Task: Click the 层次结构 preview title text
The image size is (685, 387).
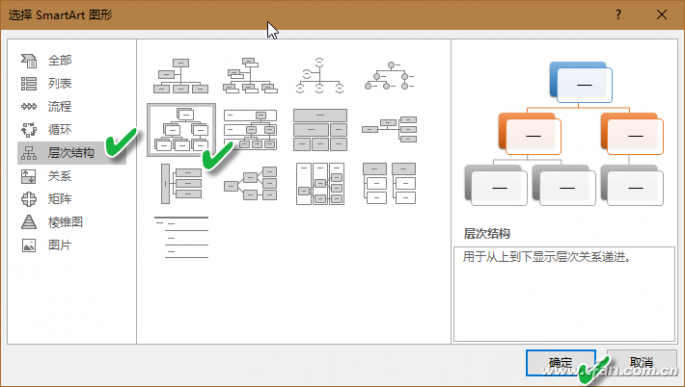Action: point(487,234)
